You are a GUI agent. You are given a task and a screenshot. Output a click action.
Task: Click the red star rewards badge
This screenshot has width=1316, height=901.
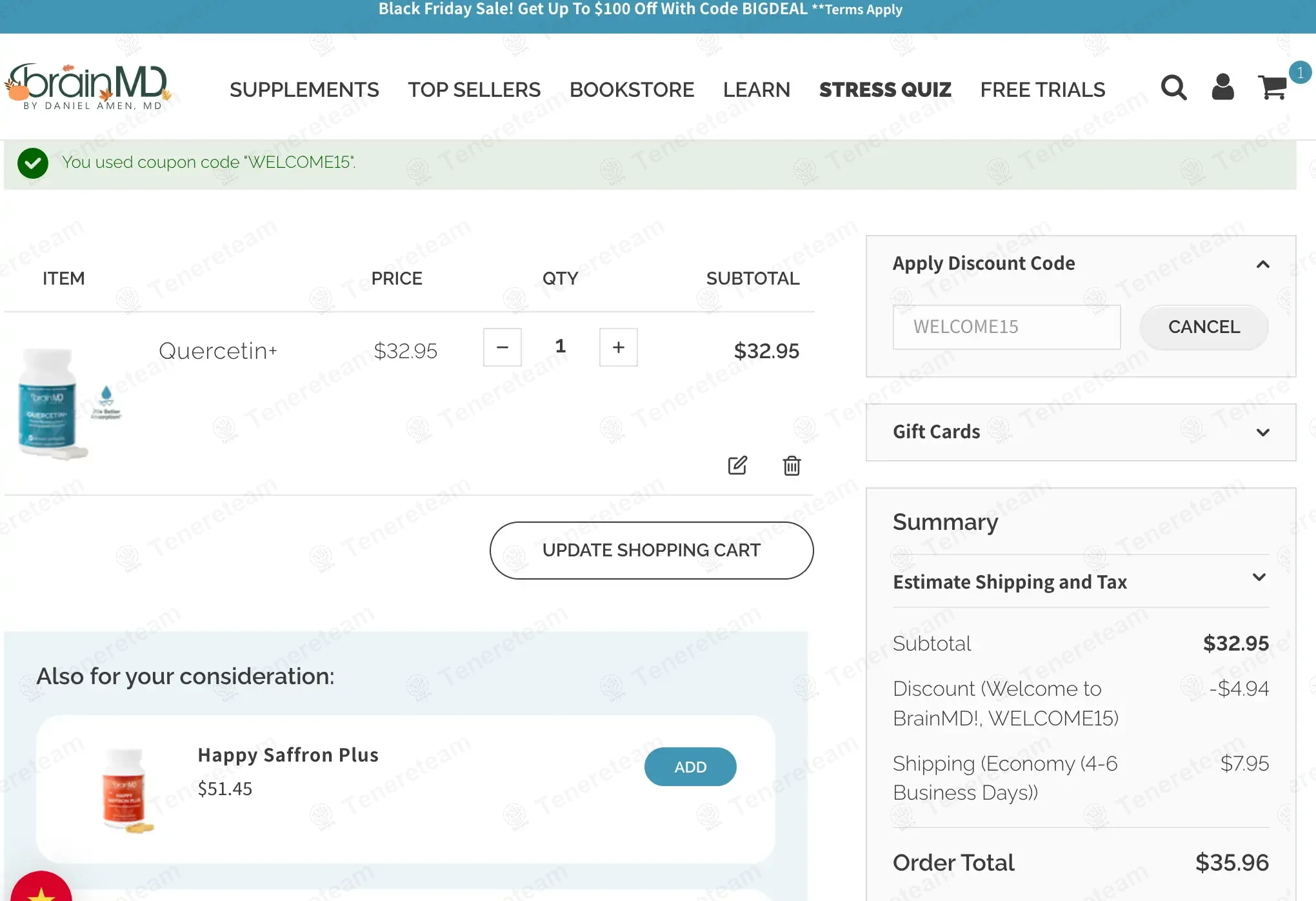coord(40,889)
